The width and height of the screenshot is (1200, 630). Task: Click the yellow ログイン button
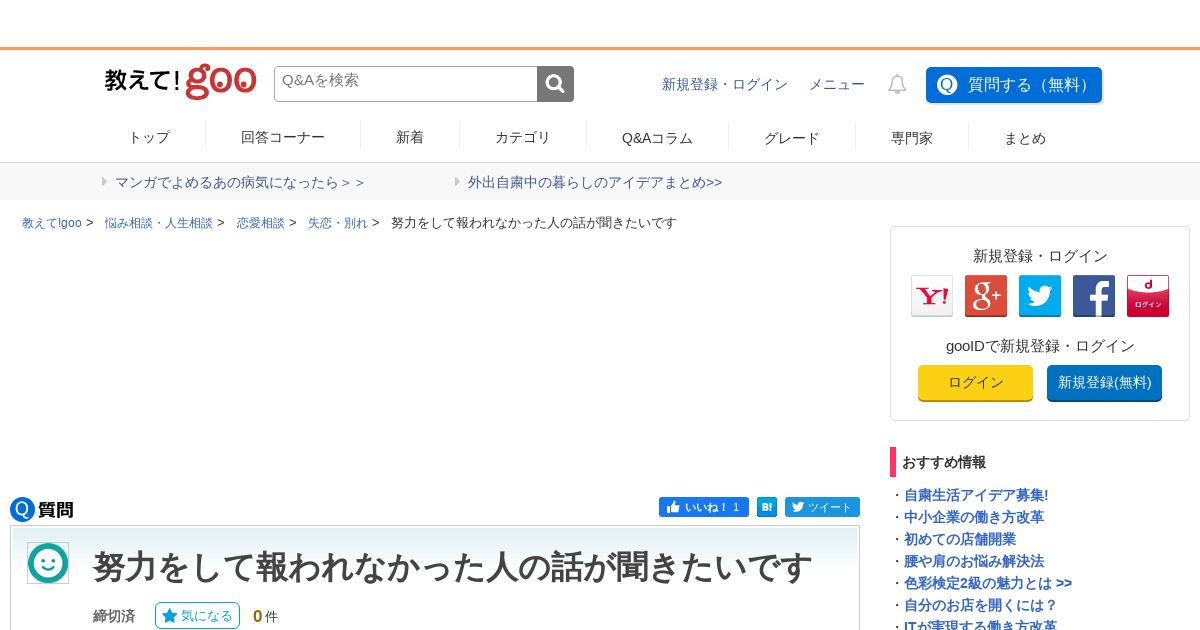[975, 383]
